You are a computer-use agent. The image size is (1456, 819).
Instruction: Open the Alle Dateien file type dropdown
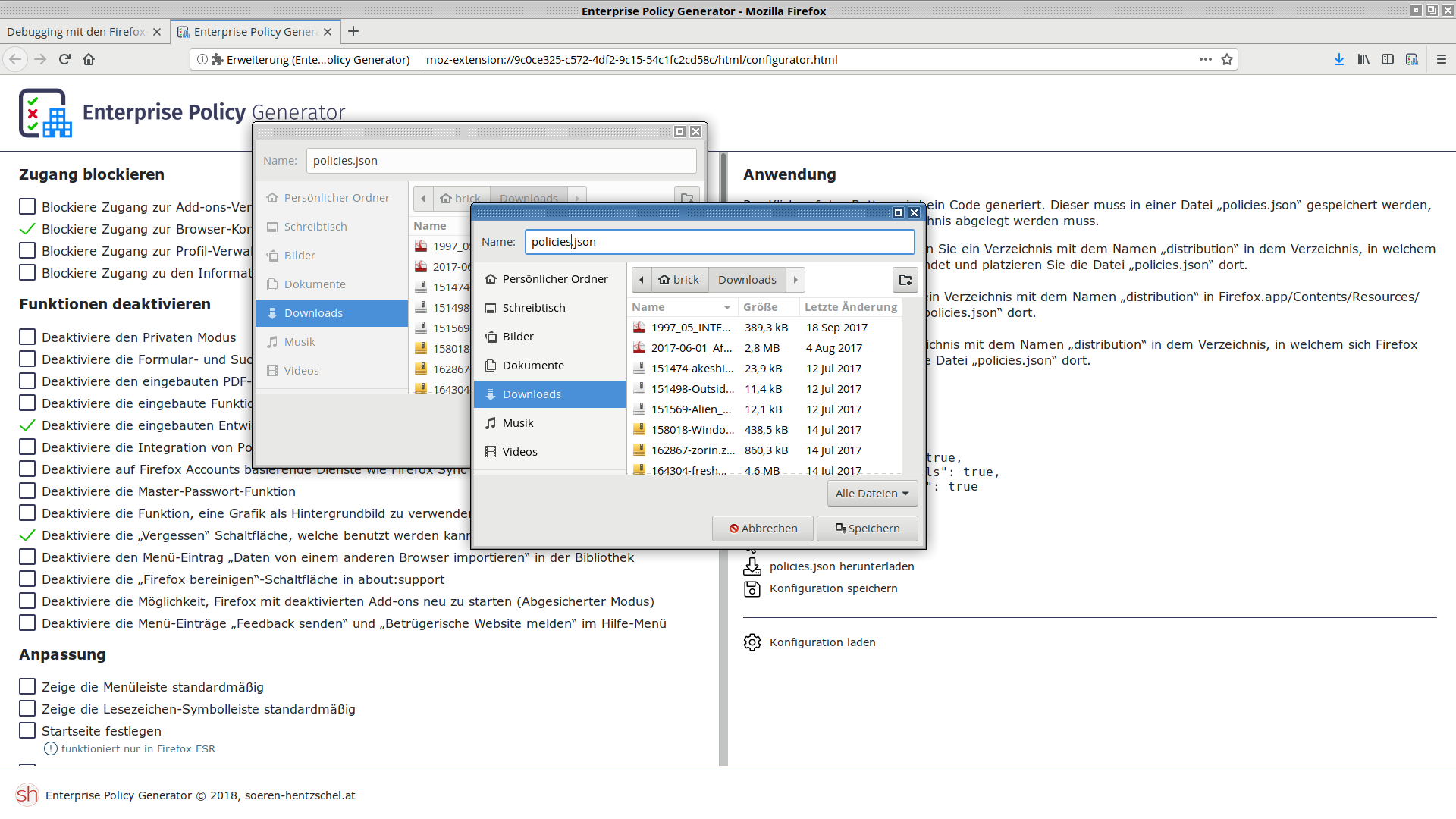pos(872,494)
